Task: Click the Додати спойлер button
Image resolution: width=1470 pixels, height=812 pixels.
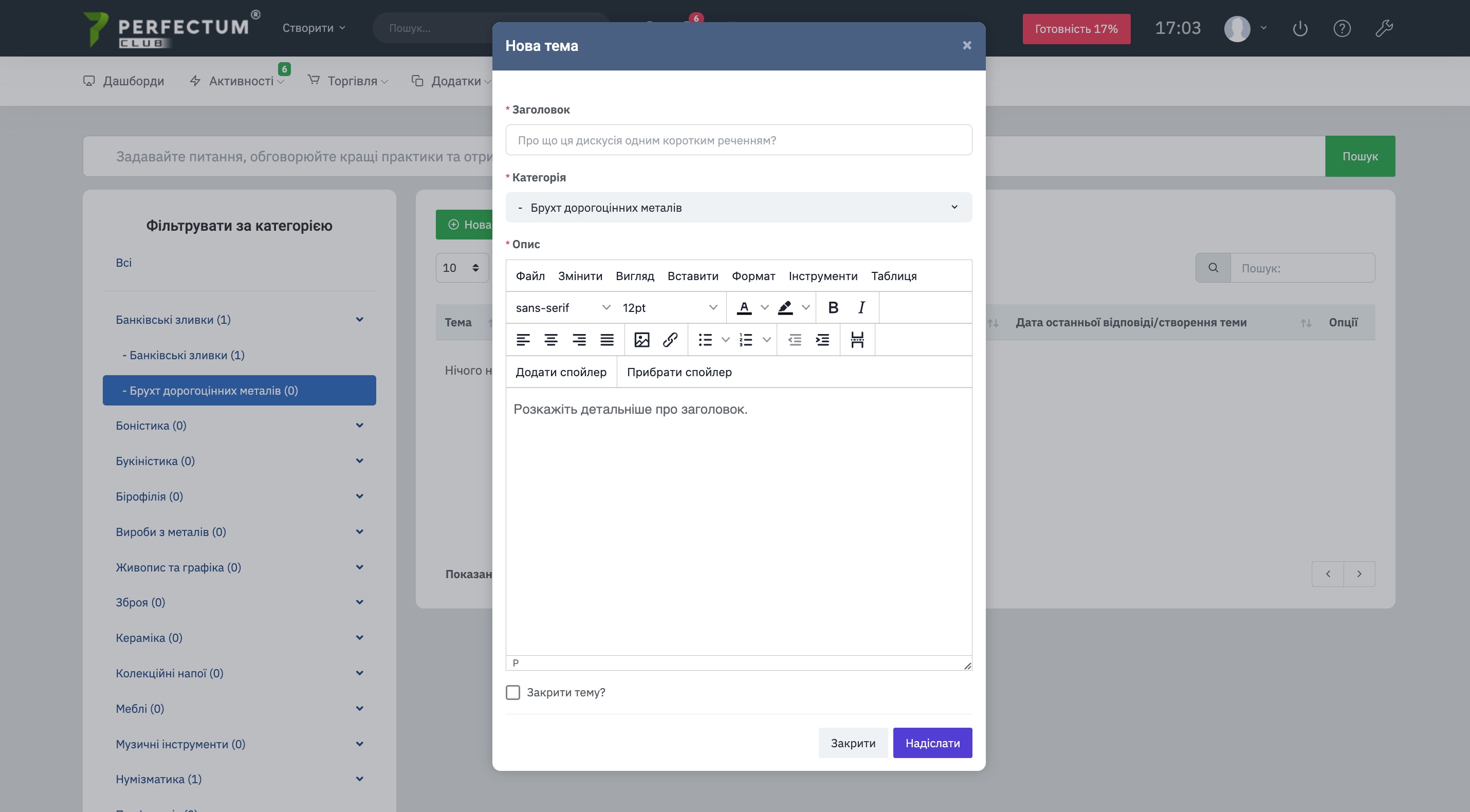Action: tap(560, 372)
